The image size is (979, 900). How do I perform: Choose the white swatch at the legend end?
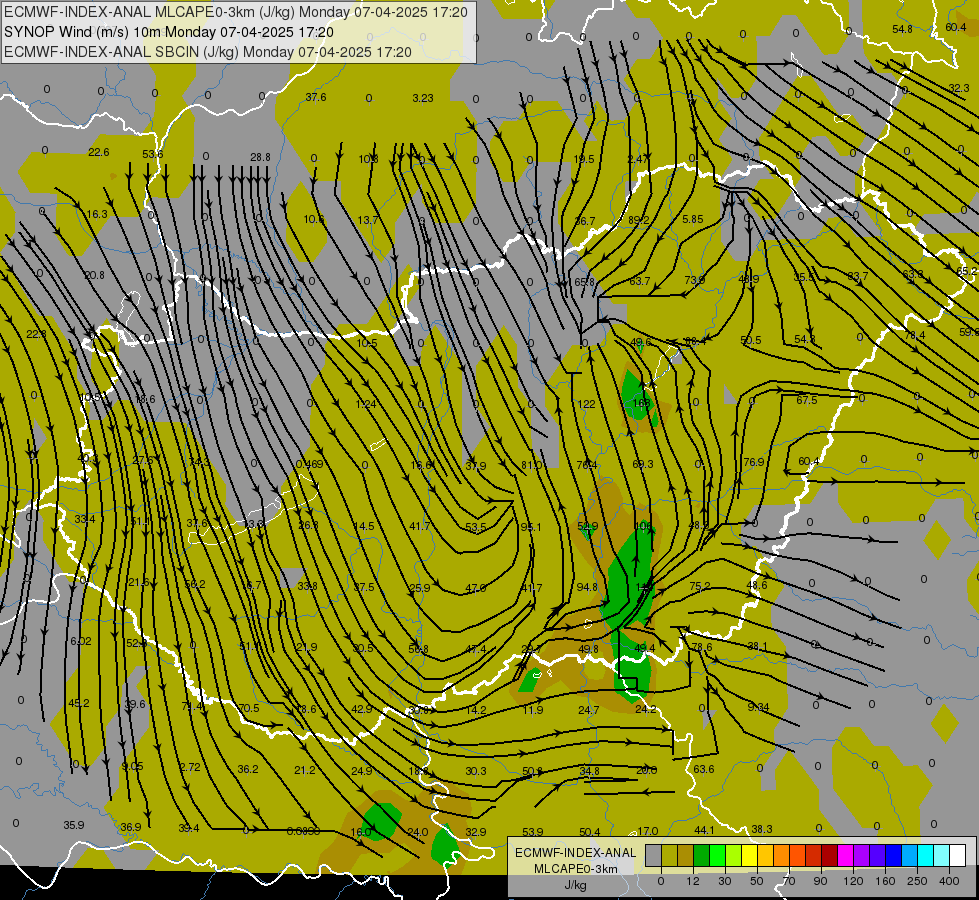(x=957, y=855)
